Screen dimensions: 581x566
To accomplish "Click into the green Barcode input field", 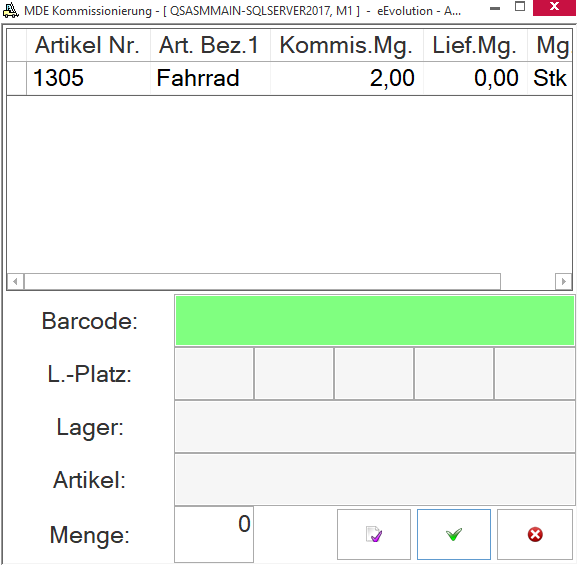I will (x=375, y=320).
